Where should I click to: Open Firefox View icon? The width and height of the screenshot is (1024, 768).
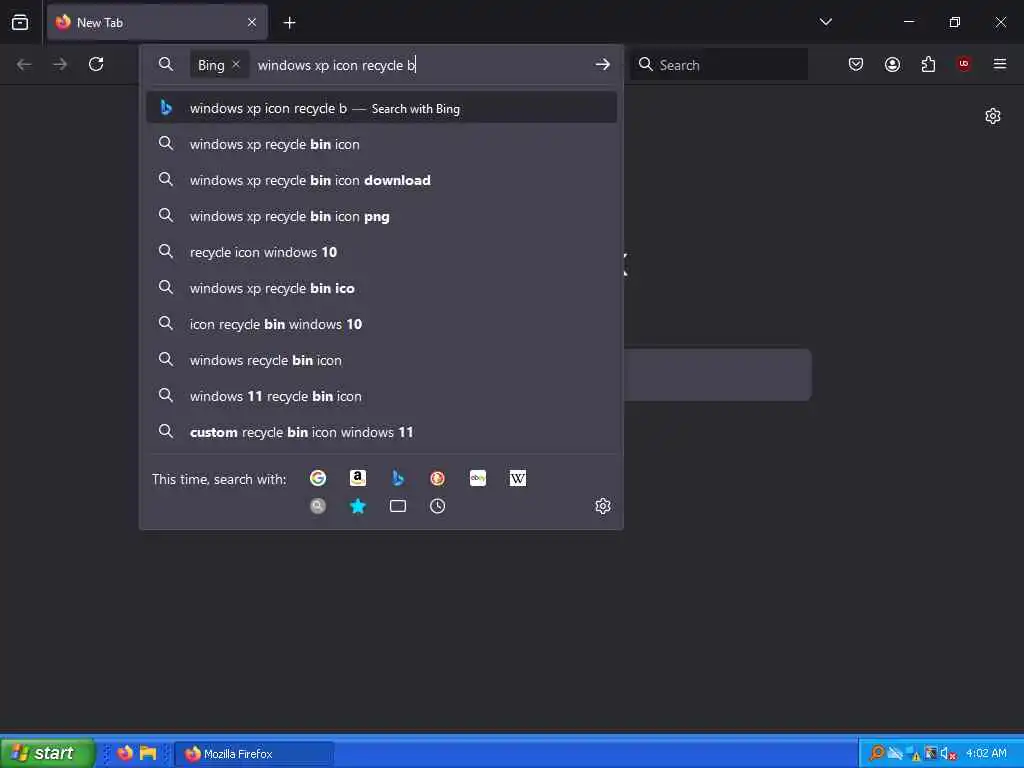click(20, 22)
